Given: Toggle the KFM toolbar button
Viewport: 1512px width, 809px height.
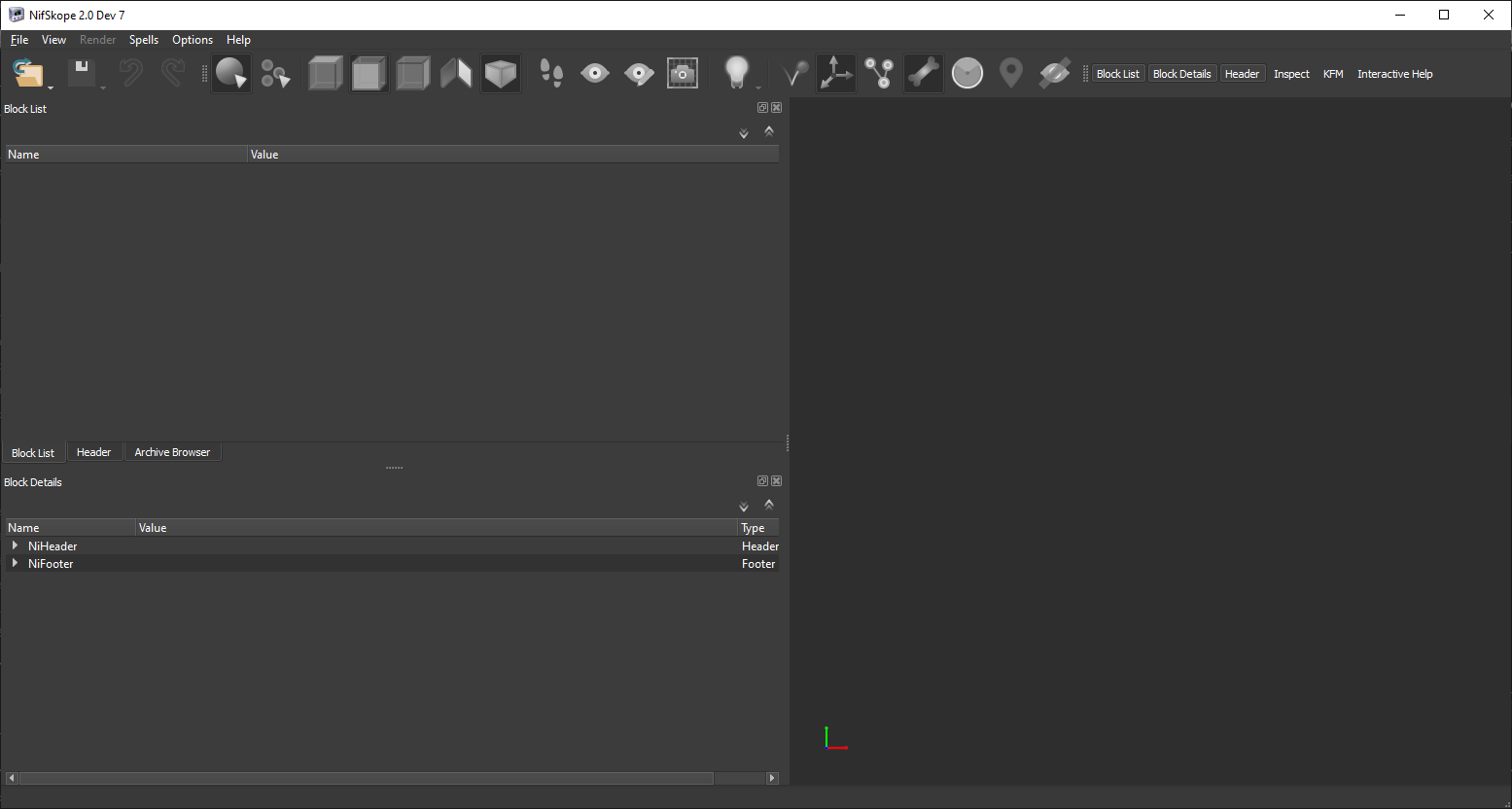Looking at the screenshot, I should (1333, 74).
